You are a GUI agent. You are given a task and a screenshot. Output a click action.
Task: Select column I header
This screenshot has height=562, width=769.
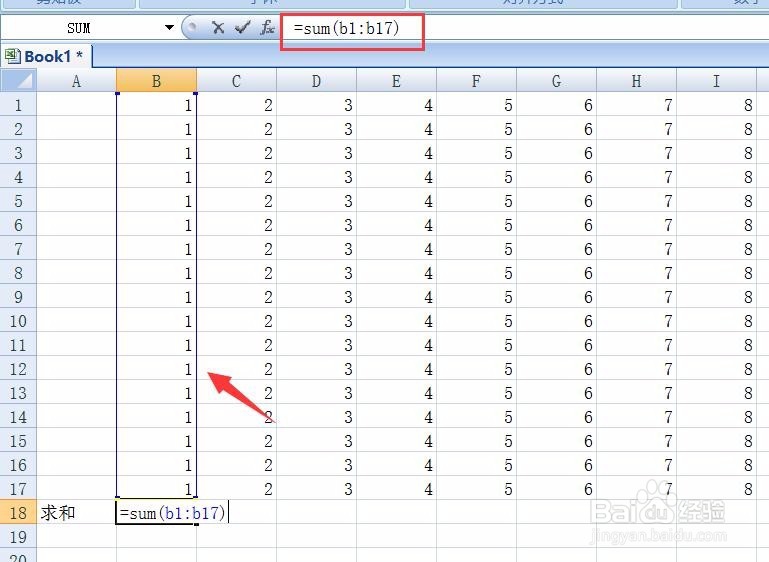(716, 80)
